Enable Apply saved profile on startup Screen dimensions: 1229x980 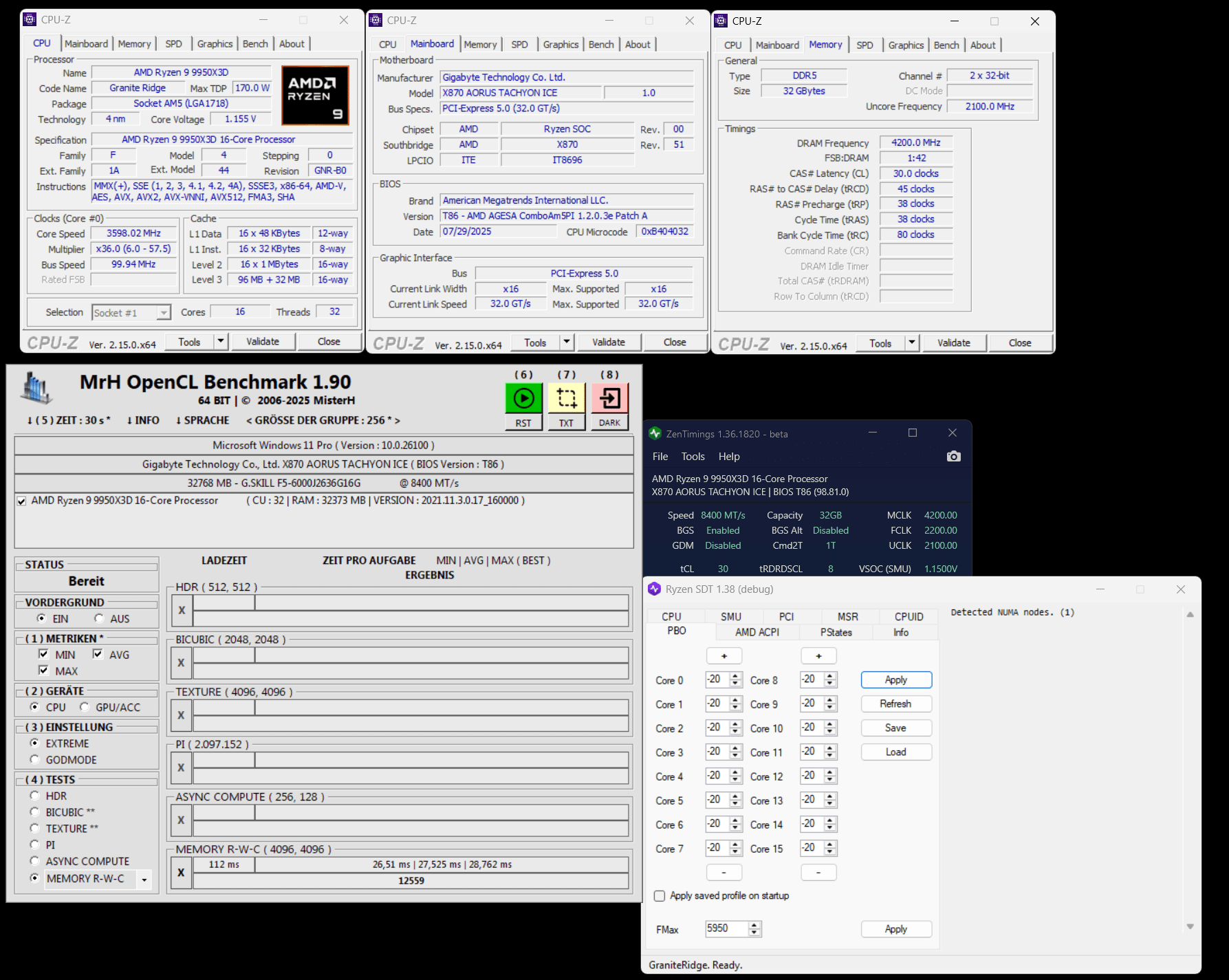[660, 896]
